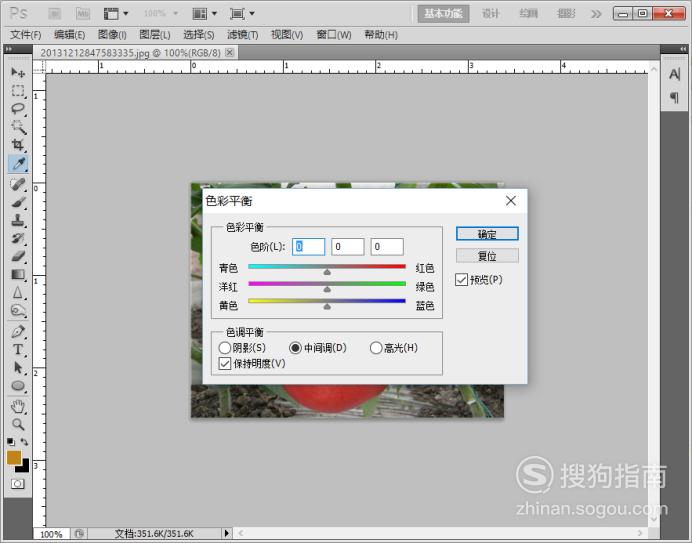Click the third 色阶 input field
The image size is (692, 543).
point(387,247)
